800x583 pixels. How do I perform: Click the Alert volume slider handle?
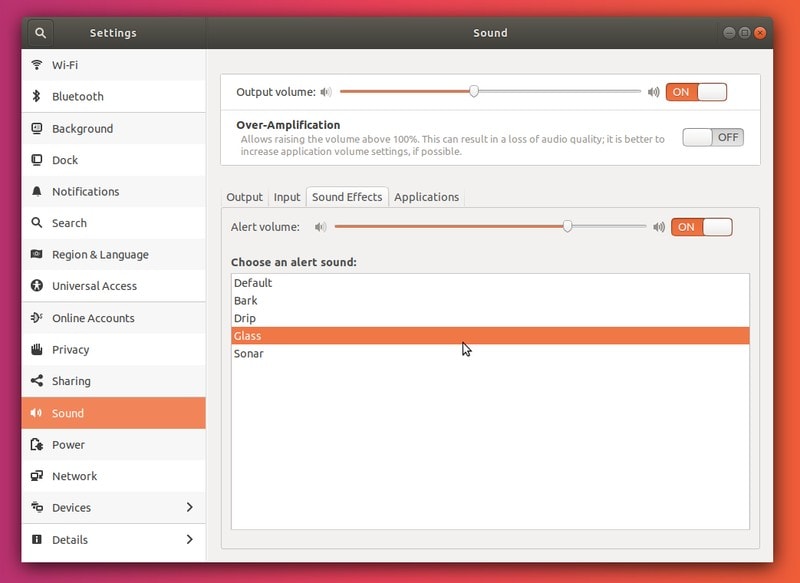pos(567,226)
